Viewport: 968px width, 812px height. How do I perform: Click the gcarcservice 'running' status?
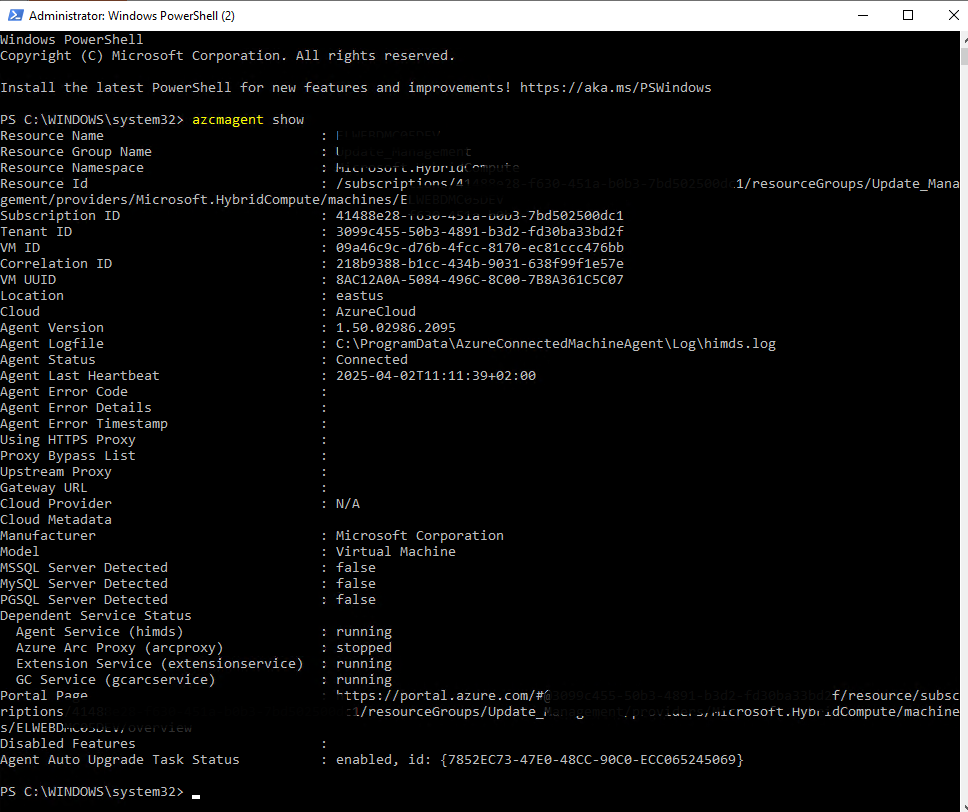click(x=364, y=680)
